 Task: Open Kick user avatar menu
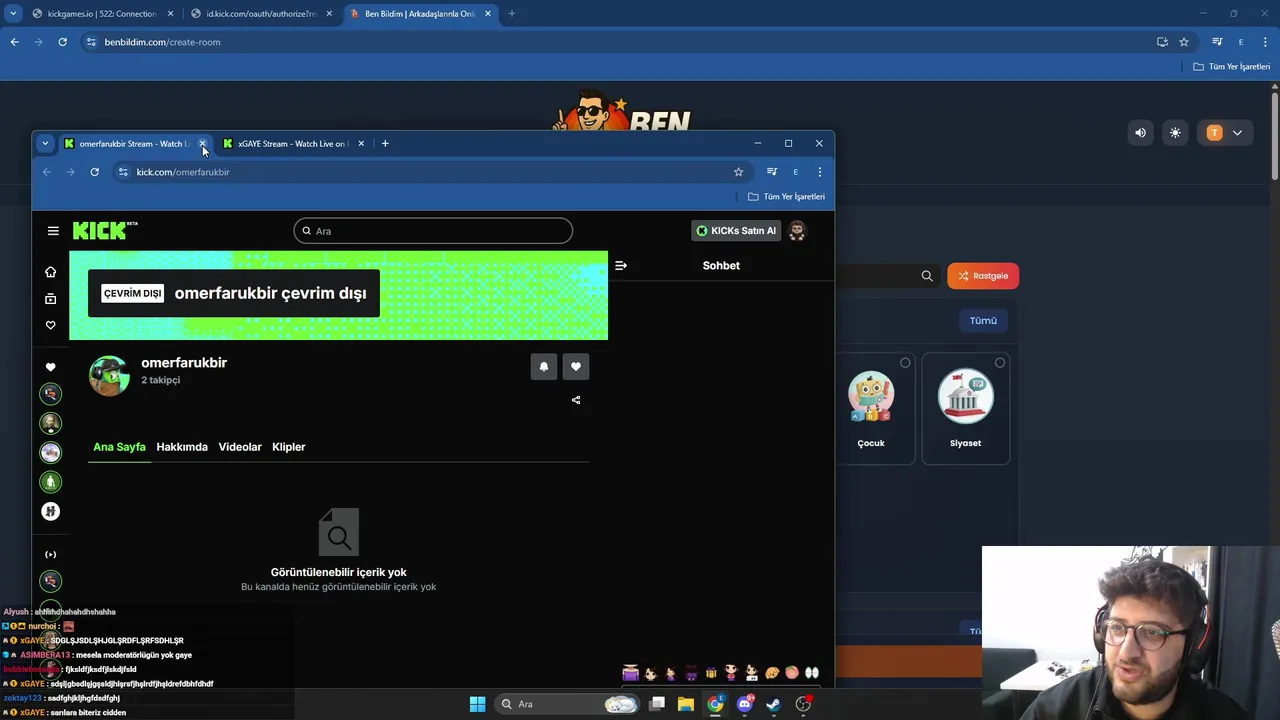point(797,231)
